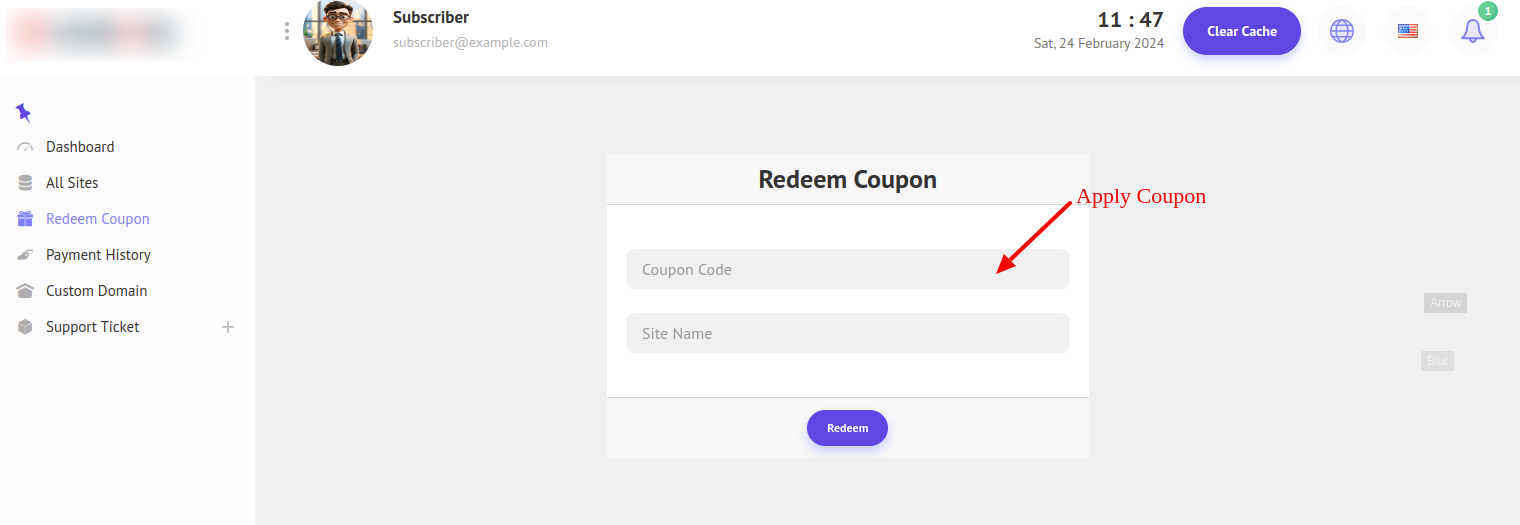Click the pin icon in sidebar

[24, 112]
